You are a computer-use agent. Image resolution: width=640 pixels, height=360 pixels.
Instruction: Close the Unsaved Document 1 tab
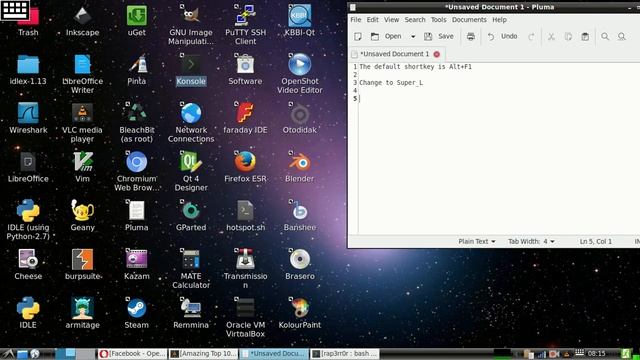pyautogui.click(x=437, y=54)
